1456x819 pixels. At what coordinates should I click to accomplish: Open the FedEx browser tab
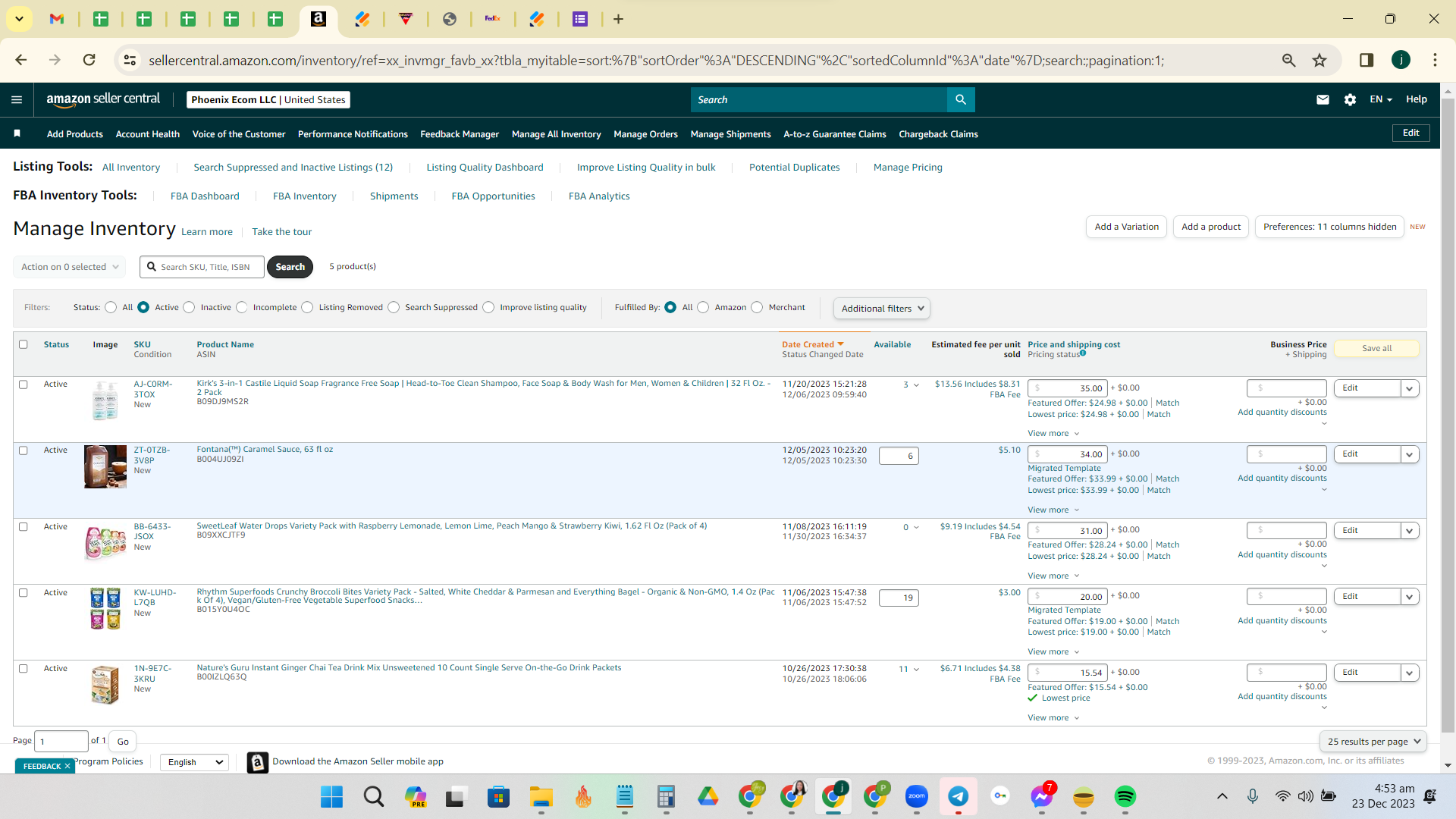point(493,19)
